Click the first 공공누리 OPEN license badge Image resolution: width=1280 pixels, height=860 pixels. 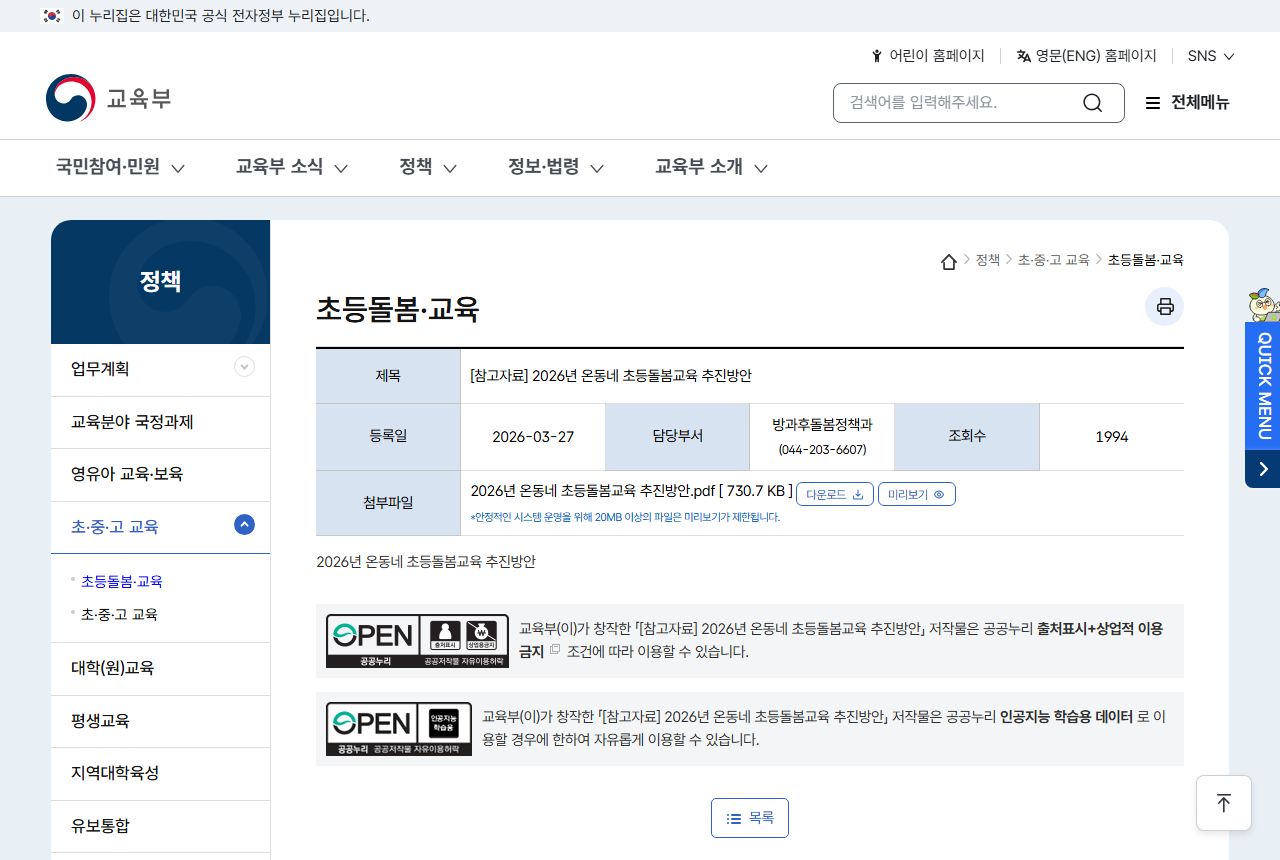[417, 641]
